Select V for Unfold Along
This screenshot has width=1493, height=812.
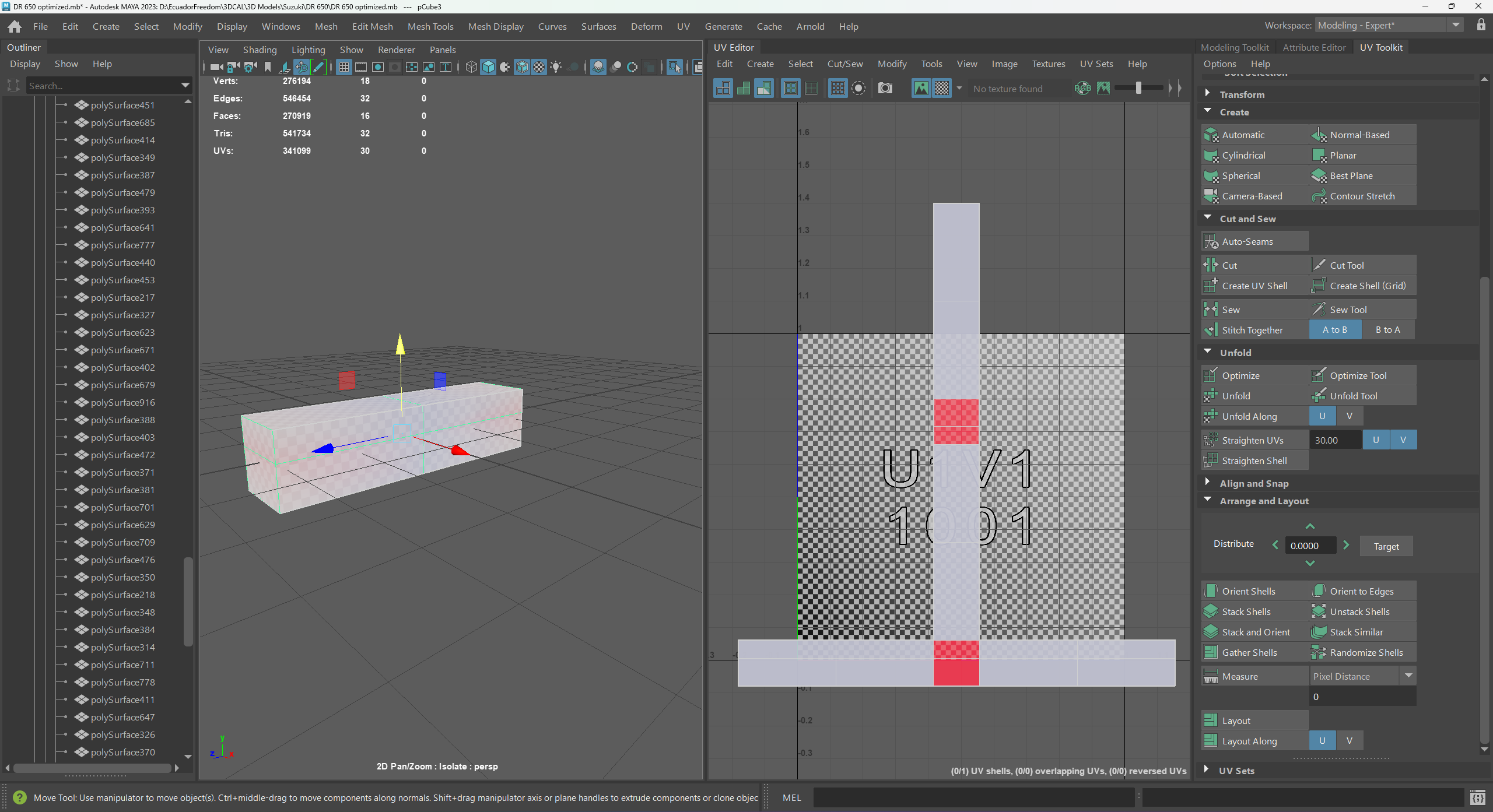(x=1349, y=416)
